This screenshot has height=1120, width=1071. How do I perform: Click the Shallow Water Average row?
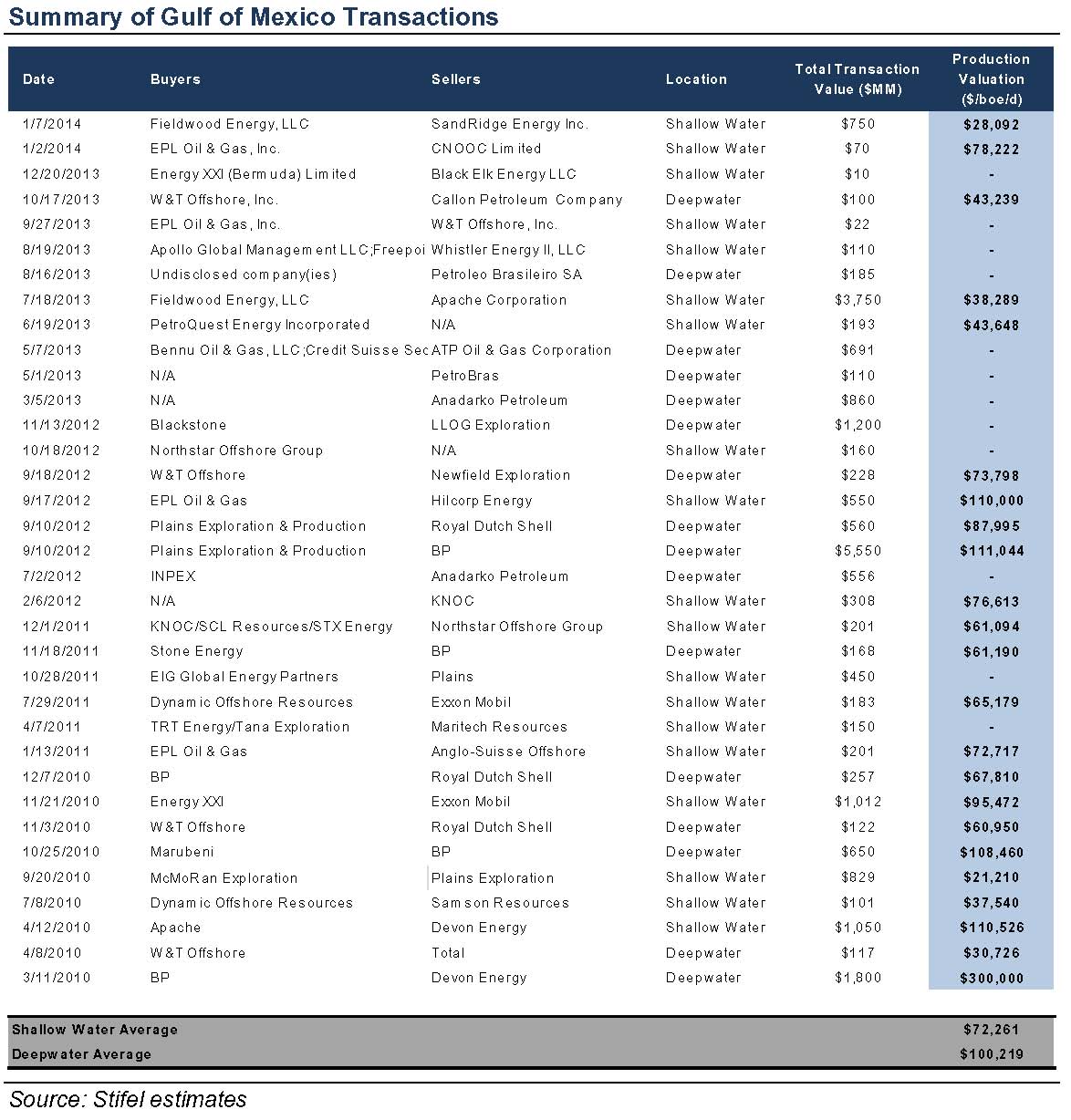pyautogui.click(x=94, y=1030)
